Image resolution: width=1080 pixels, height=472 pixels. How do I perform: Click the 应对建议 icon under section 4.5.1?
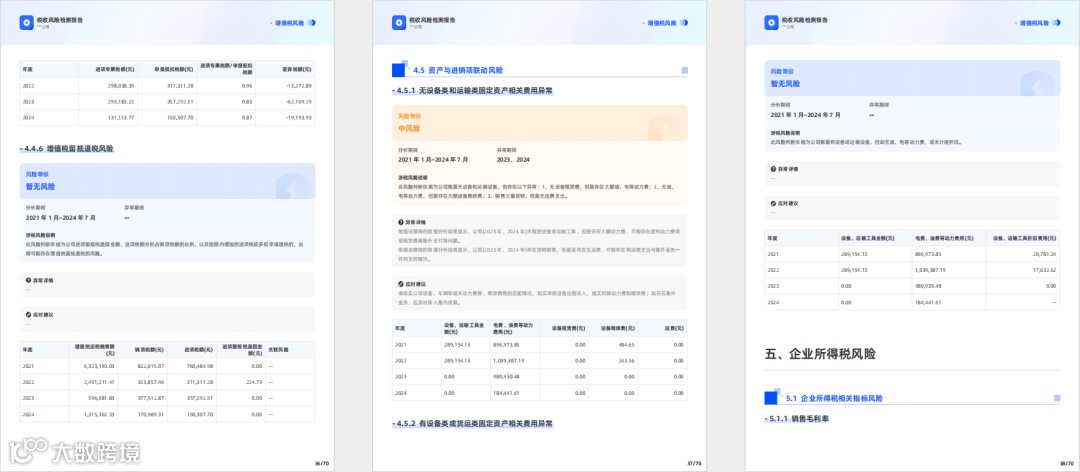pyautogui.click(x=401, y=283)
